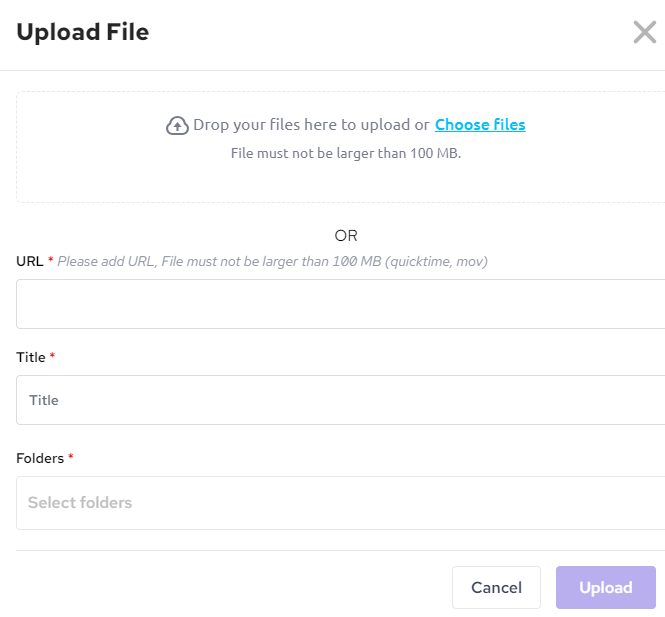
Task: Click the Folders field label
Action: pos(40,458)
